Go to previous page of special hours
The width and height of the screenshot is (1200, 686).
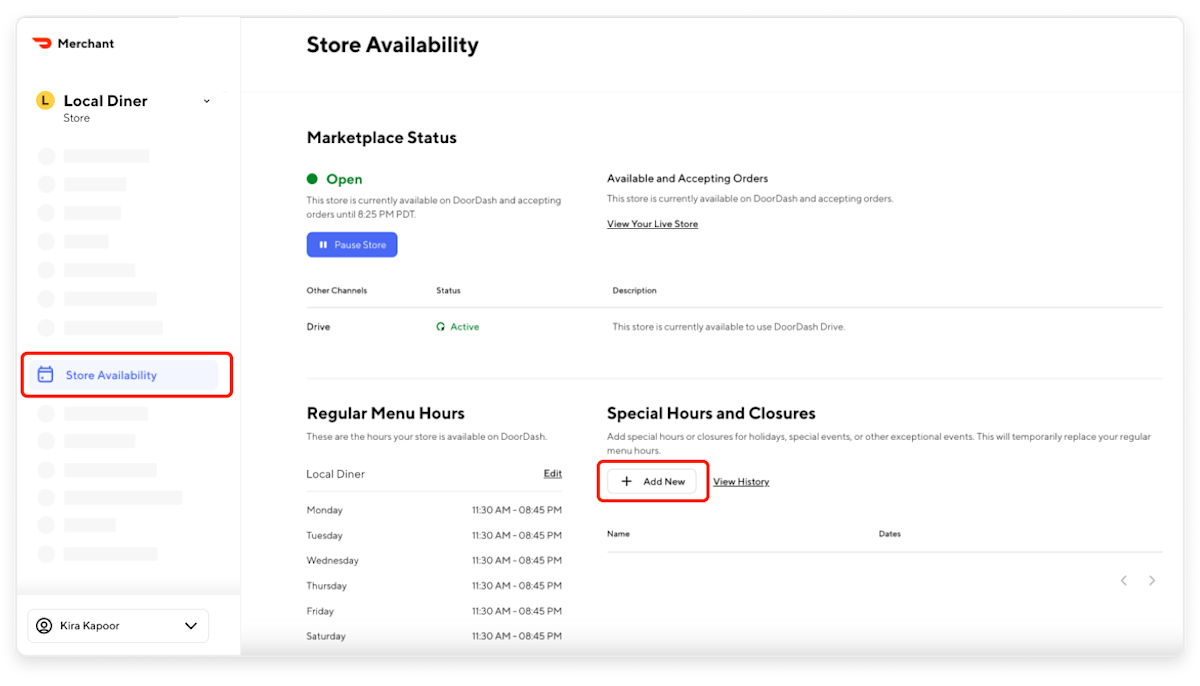point(1124,580)
